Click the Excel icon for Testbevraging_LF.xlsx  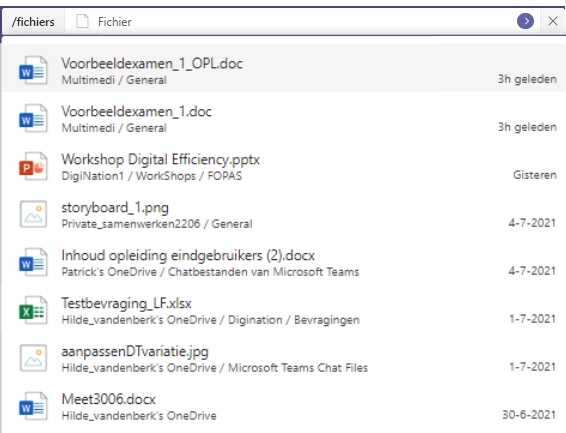click(33, 310)
